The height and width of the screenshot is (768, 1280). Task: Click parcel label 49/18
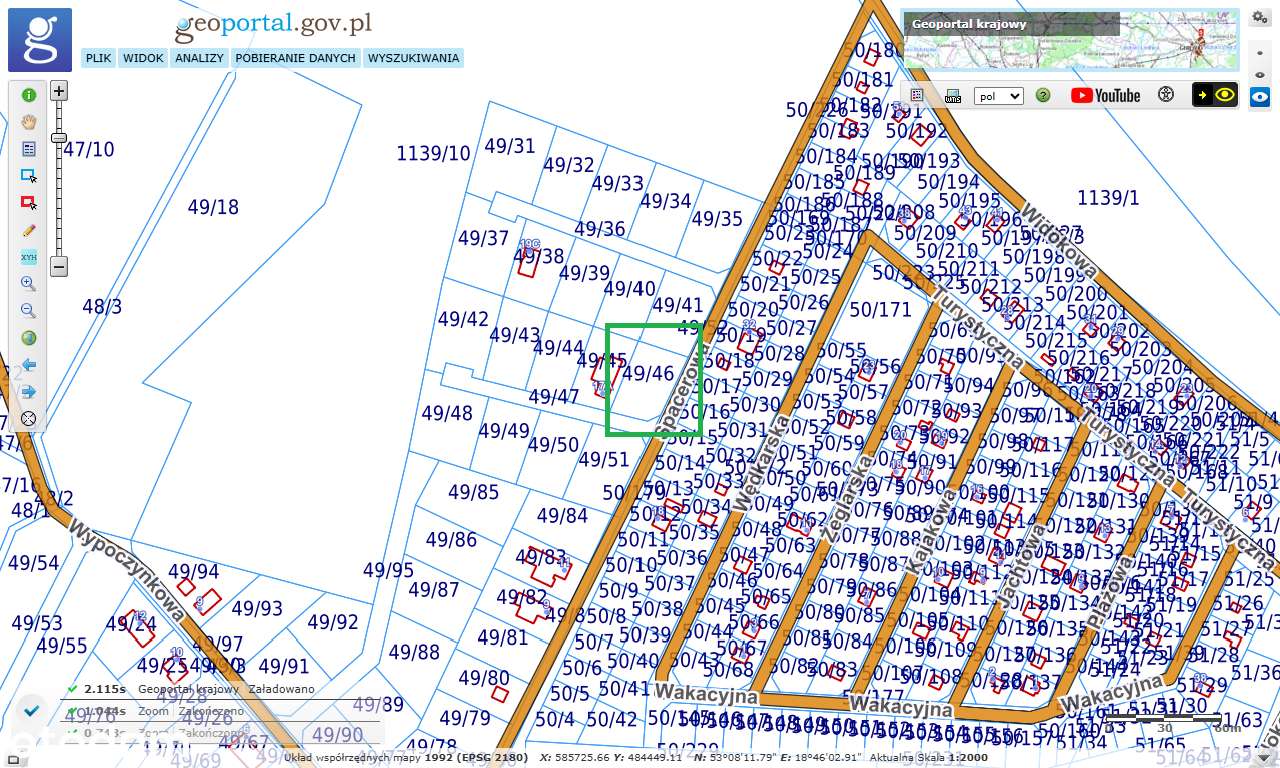tap(213, 207)
